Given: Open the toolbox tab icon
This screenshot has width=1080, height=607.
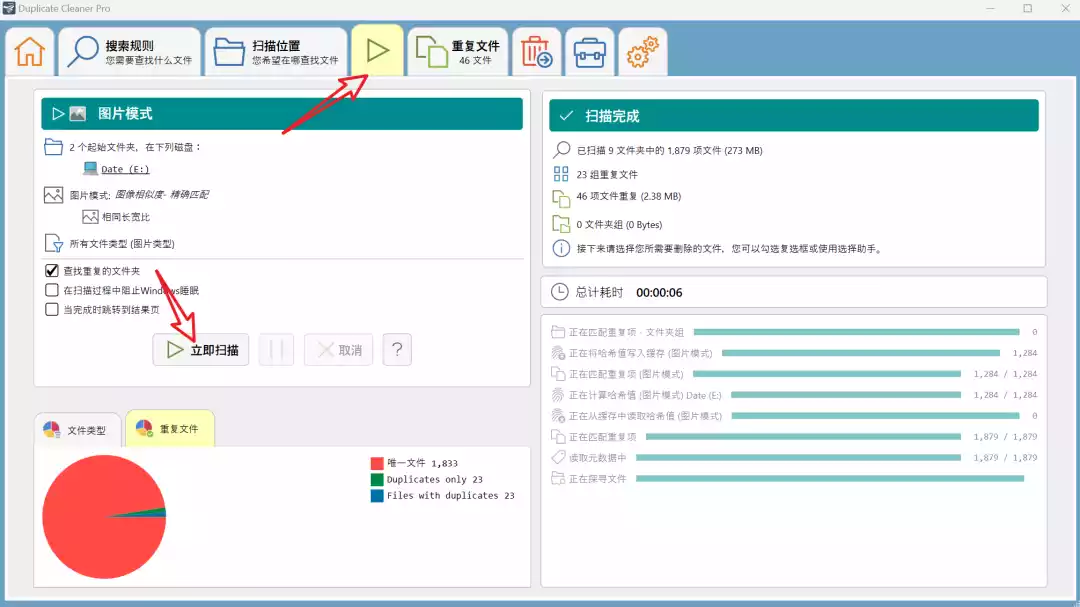Looking at the screenshot, I should point(589,52).
